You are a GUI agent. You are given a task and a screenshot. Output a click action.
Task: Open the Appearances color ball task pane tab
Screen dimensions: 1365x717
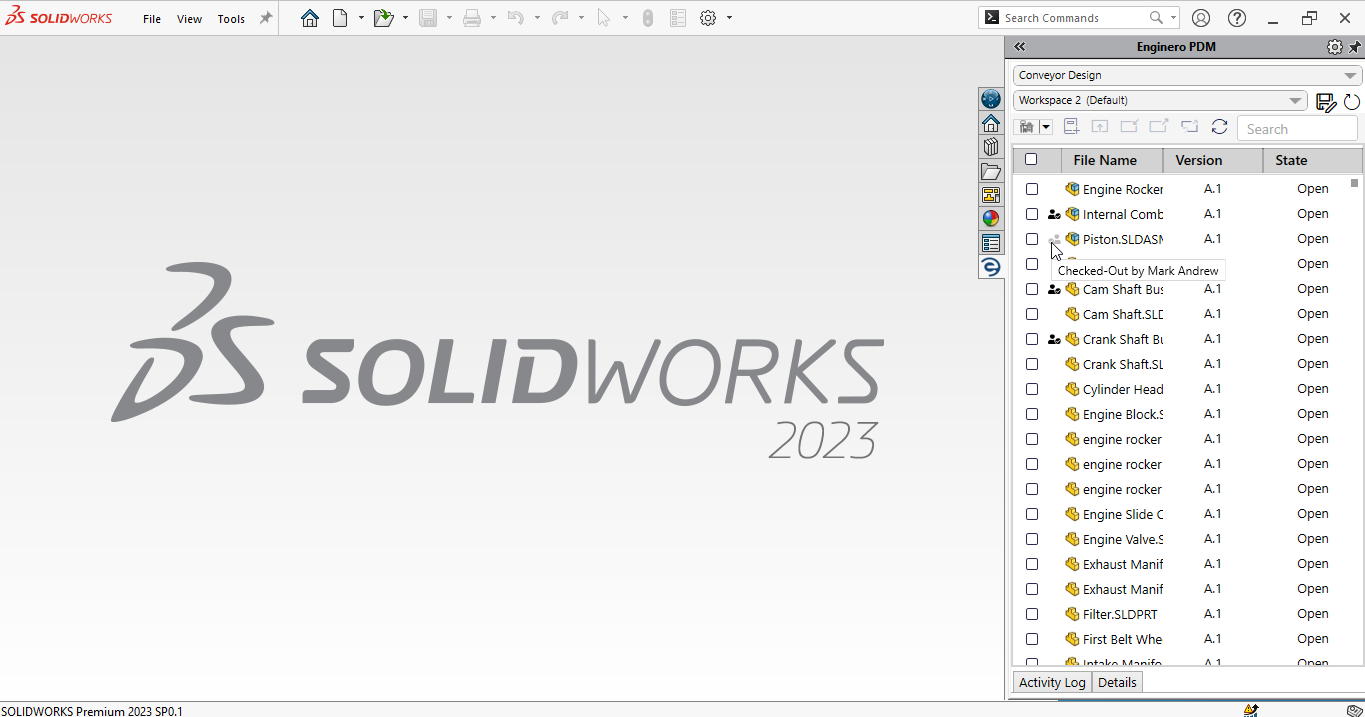click(991, 219)
